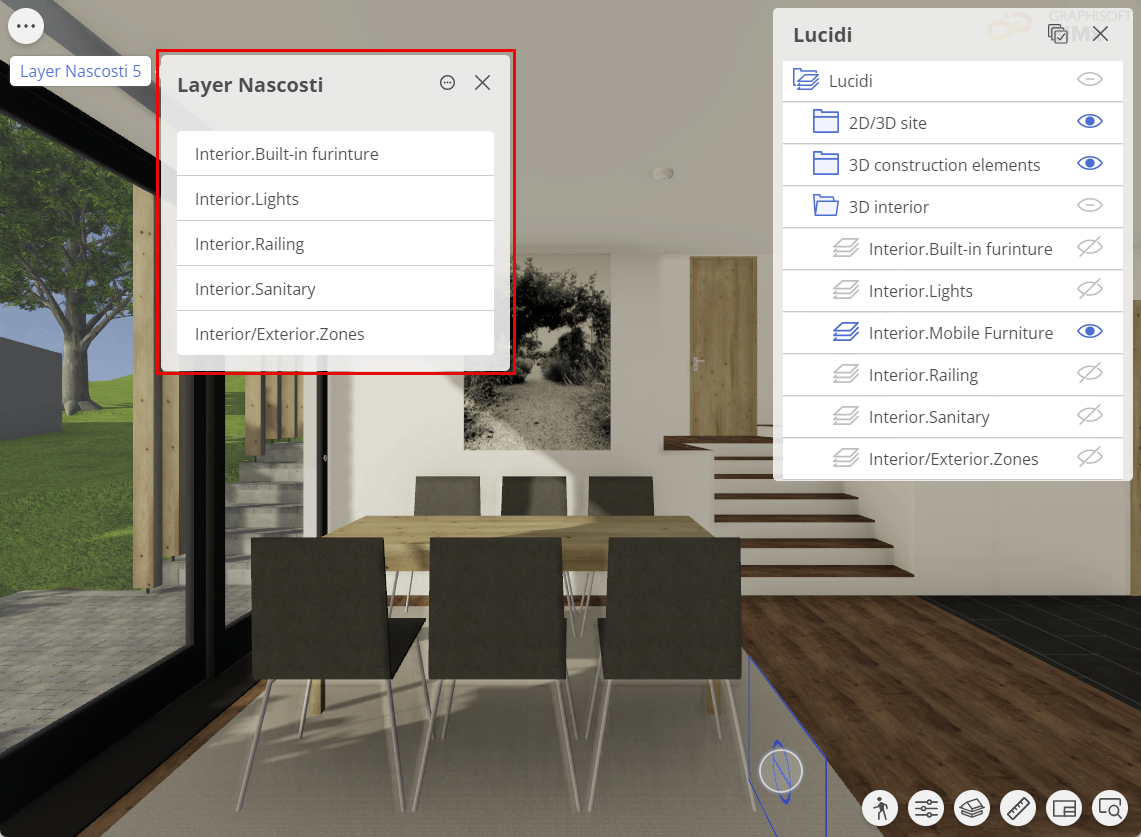Select root Lucidi label in the tree

point(850,81)
